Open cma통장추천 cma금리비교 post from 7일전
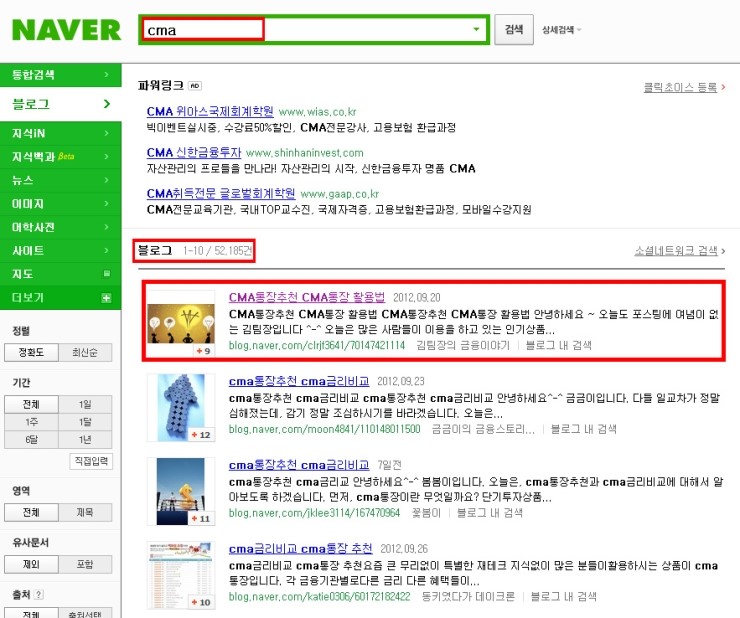This screenshot has height=618, width=740. click(299, 465)
